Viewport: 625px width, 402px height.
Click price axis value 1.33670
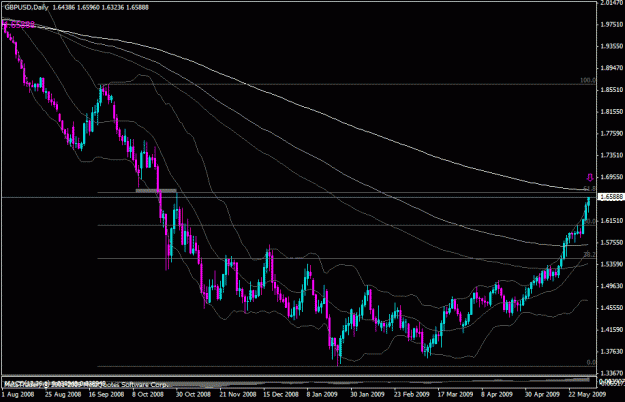(x=611, y=373)
